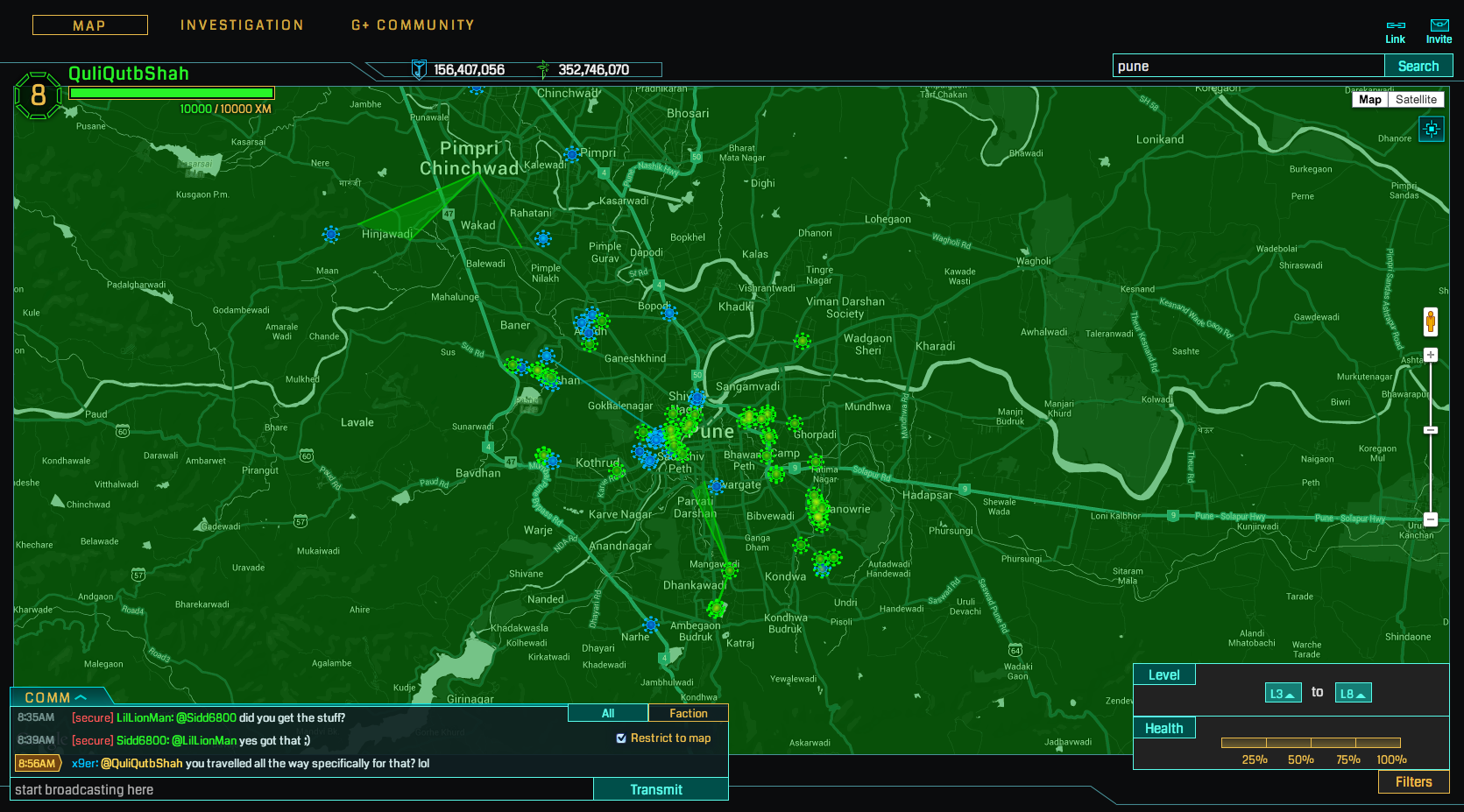Open the L3 minimum level dropdown
This screenshot has width=1464, height=812.
1283,694
